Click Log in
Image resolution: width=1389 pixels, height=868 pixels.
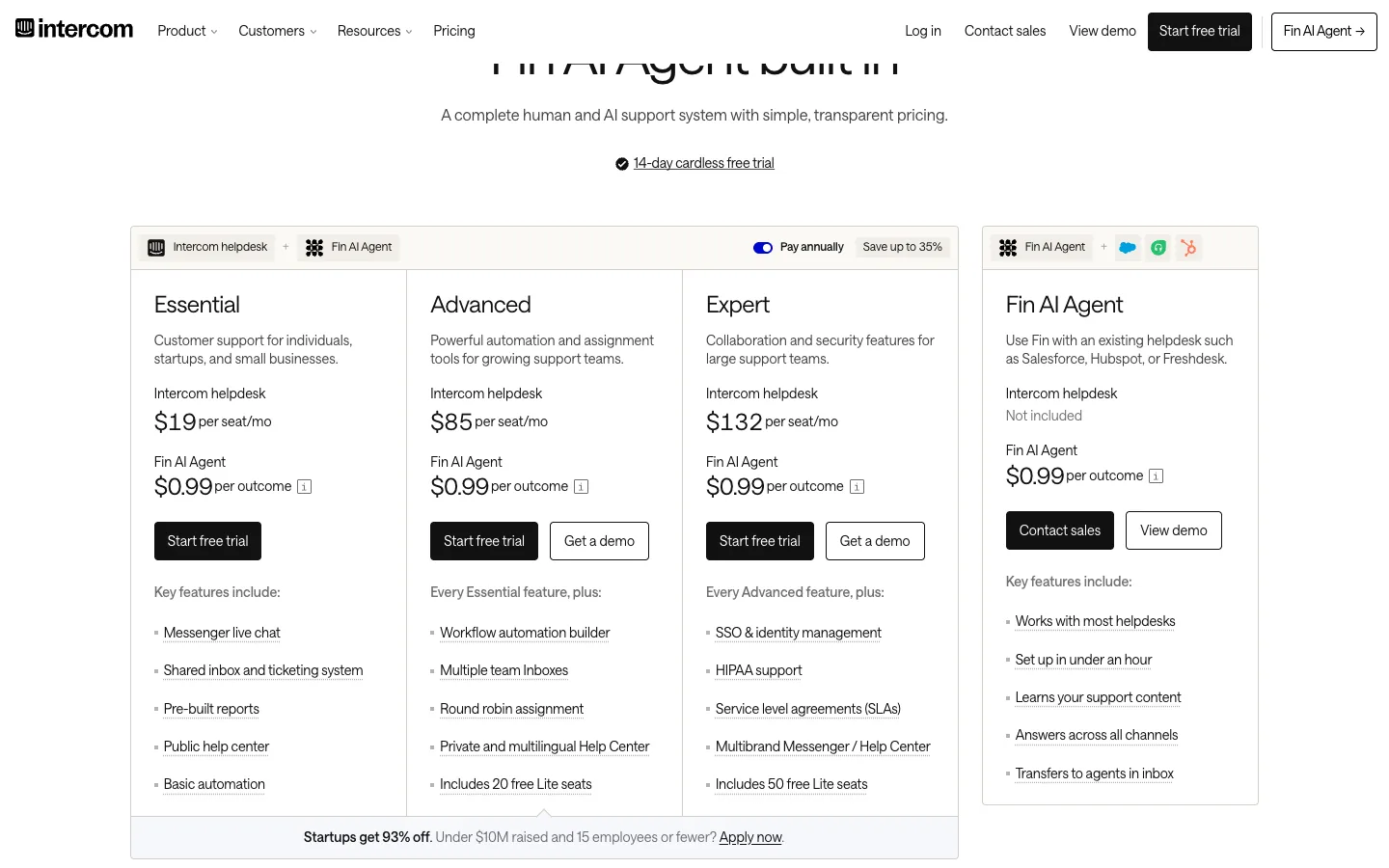[923, 31]
